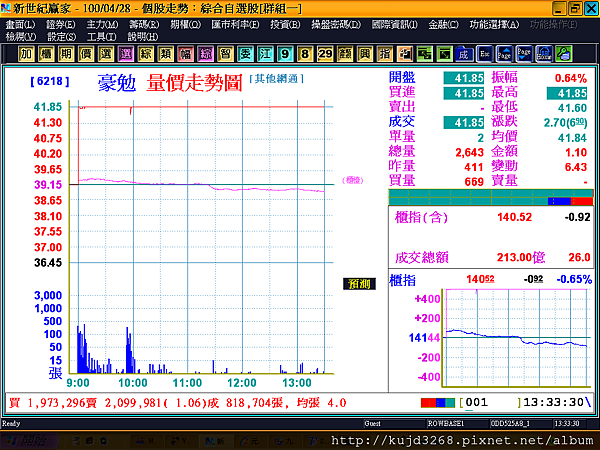
Task: Open the 匯市利率(F) menu
Action: (235, 25)
